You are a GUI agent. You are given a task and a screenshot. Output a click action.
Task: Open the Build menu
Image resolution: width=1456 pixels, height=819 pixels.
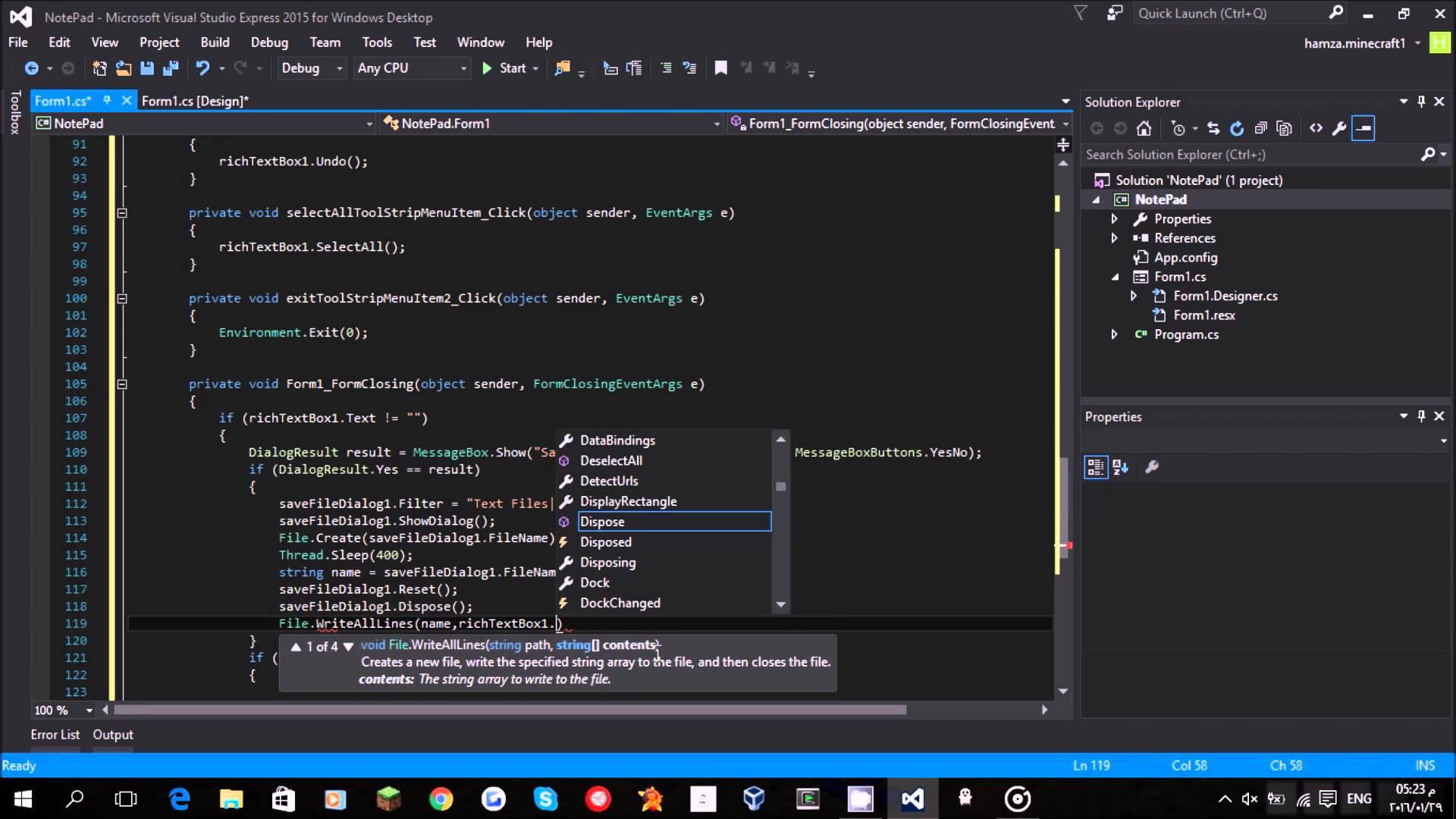pyautogui.click(x=215, y=42)
